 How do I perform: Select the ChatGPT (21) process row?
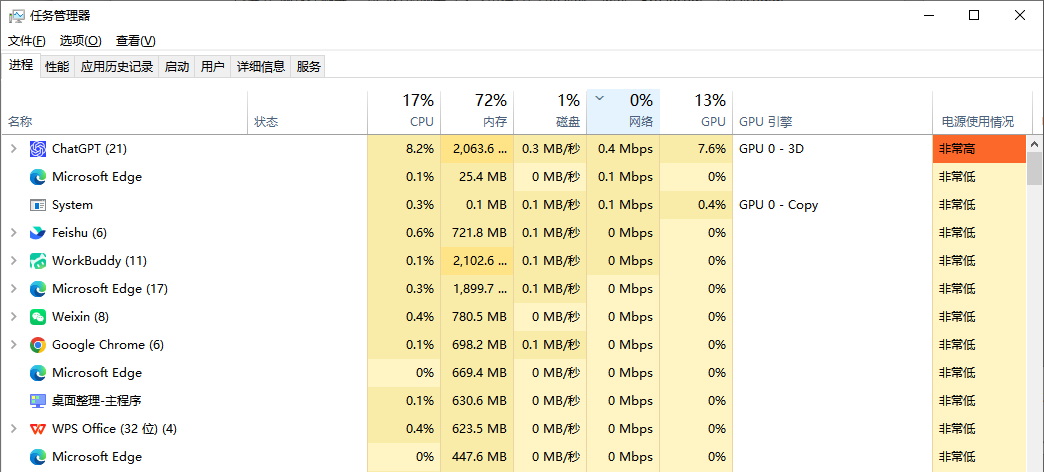click(x=513, y=149)
